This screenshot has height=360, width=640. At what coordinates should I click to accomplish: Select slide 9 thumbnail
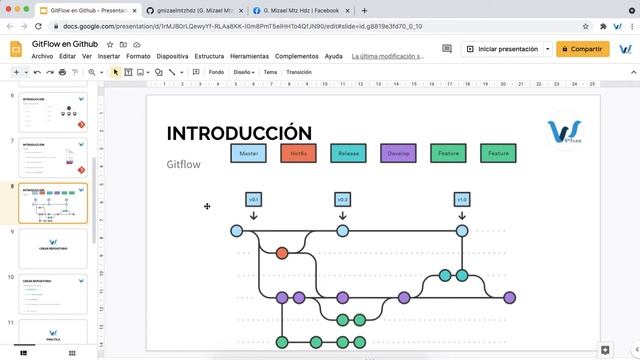[53, 249]
